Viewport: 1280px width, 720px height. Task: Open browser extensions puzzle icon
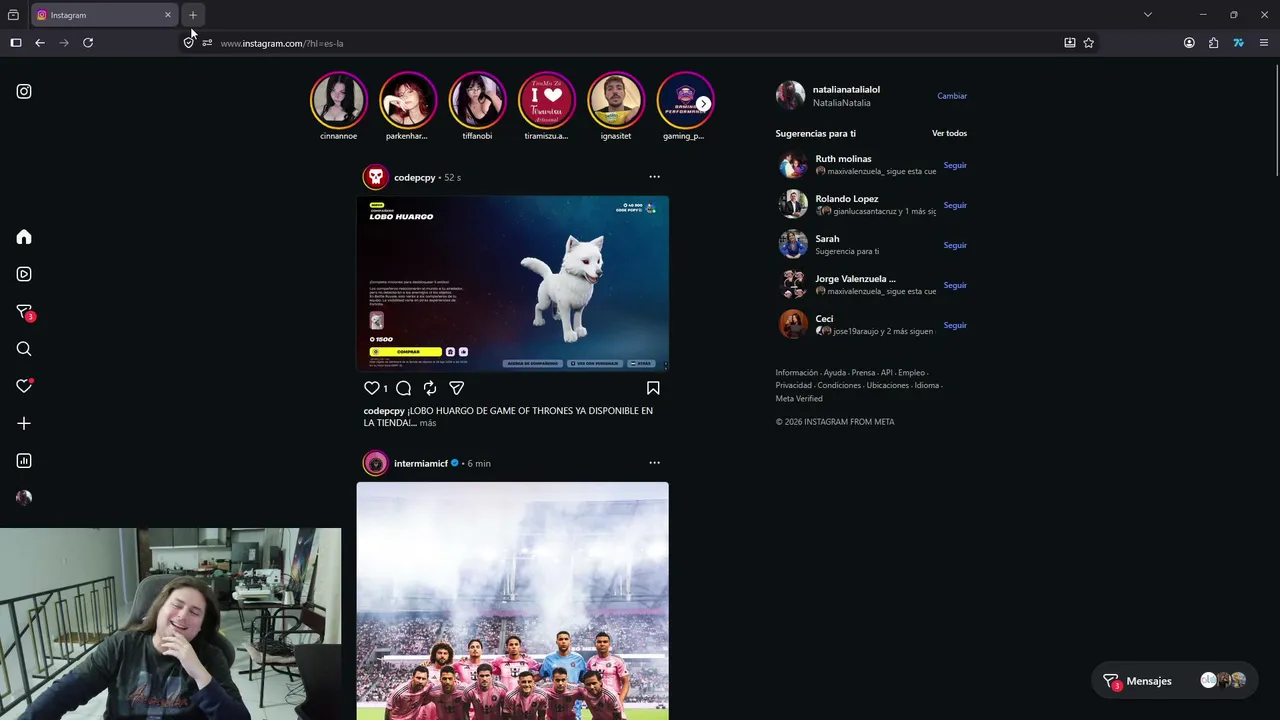coord(1213,43)
